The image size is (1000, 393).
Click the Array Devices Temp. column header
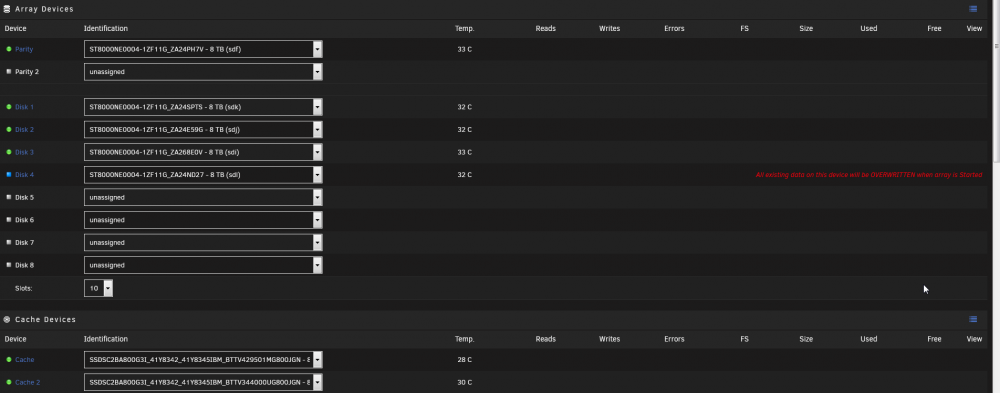coord(464,29)
